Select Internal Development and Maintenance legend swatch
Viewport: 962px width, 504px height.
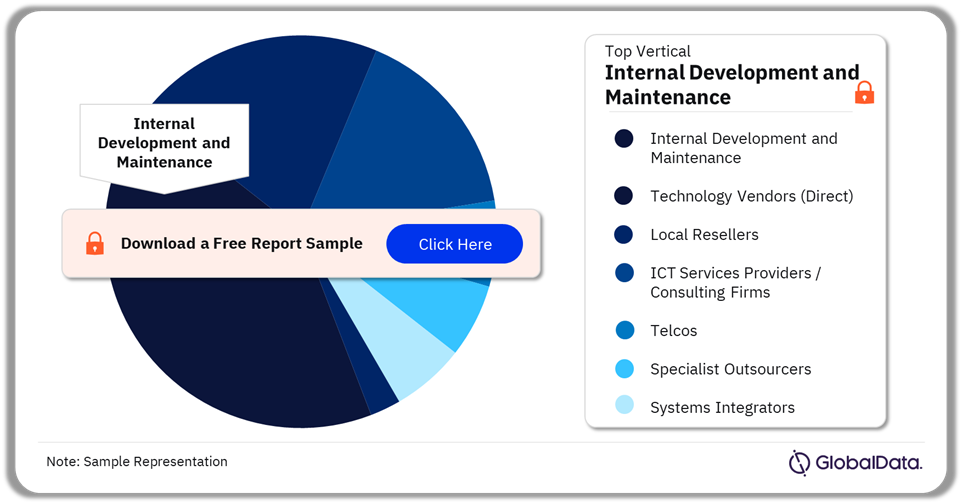[624, 139]
